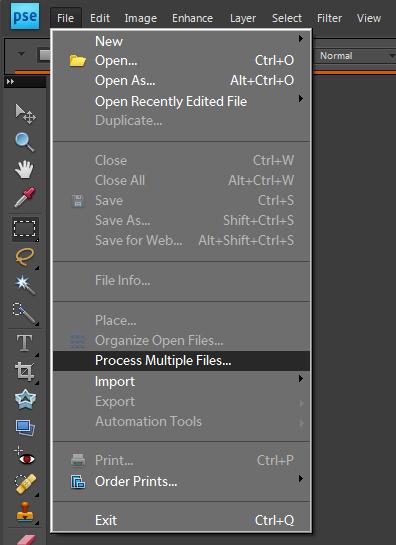Screen dimensions: 396x545
Task: Choose Open Recently Edited File entry
Action: click(x=181, y=101)
